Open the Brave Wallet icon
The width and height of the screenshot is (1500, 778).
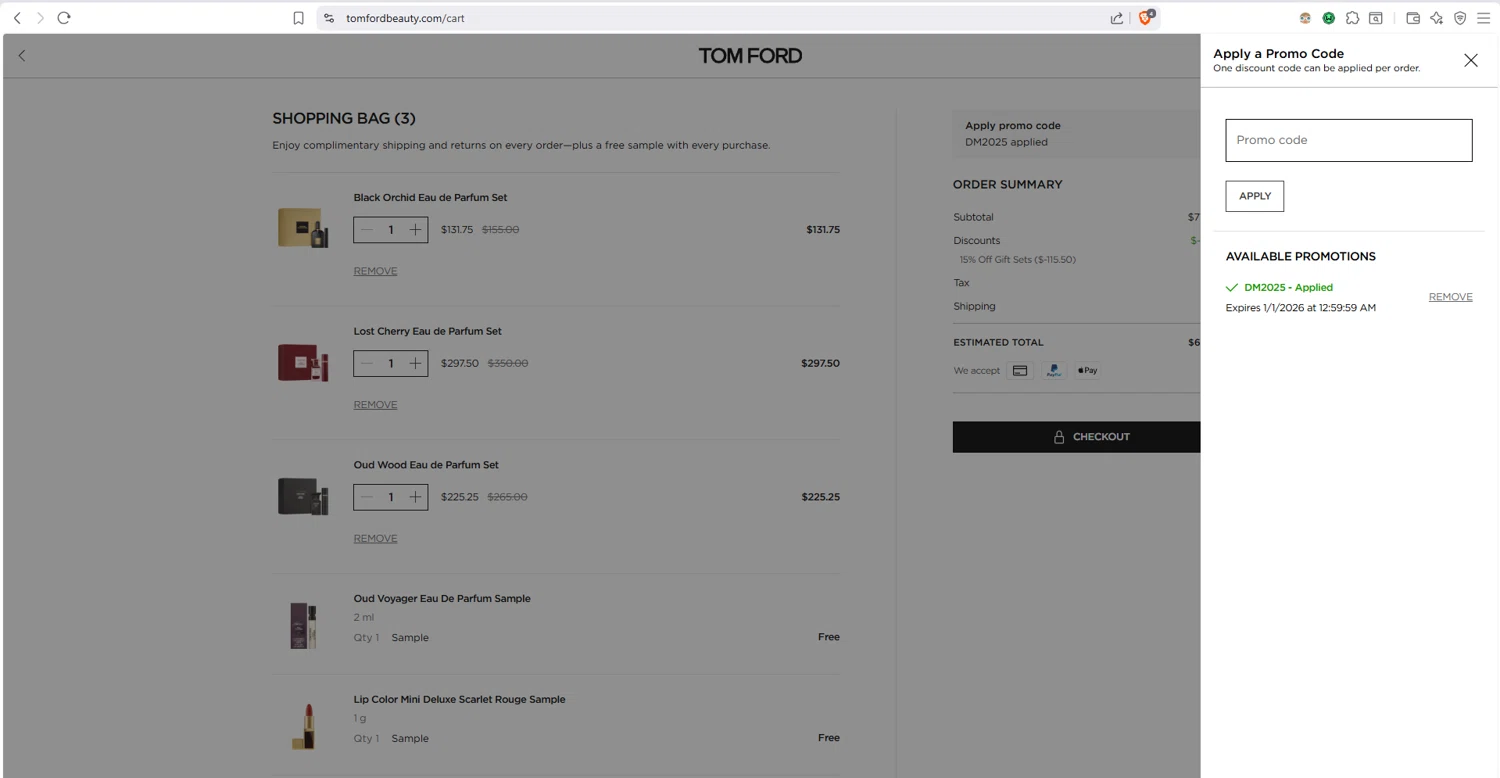pos(1413,18)
